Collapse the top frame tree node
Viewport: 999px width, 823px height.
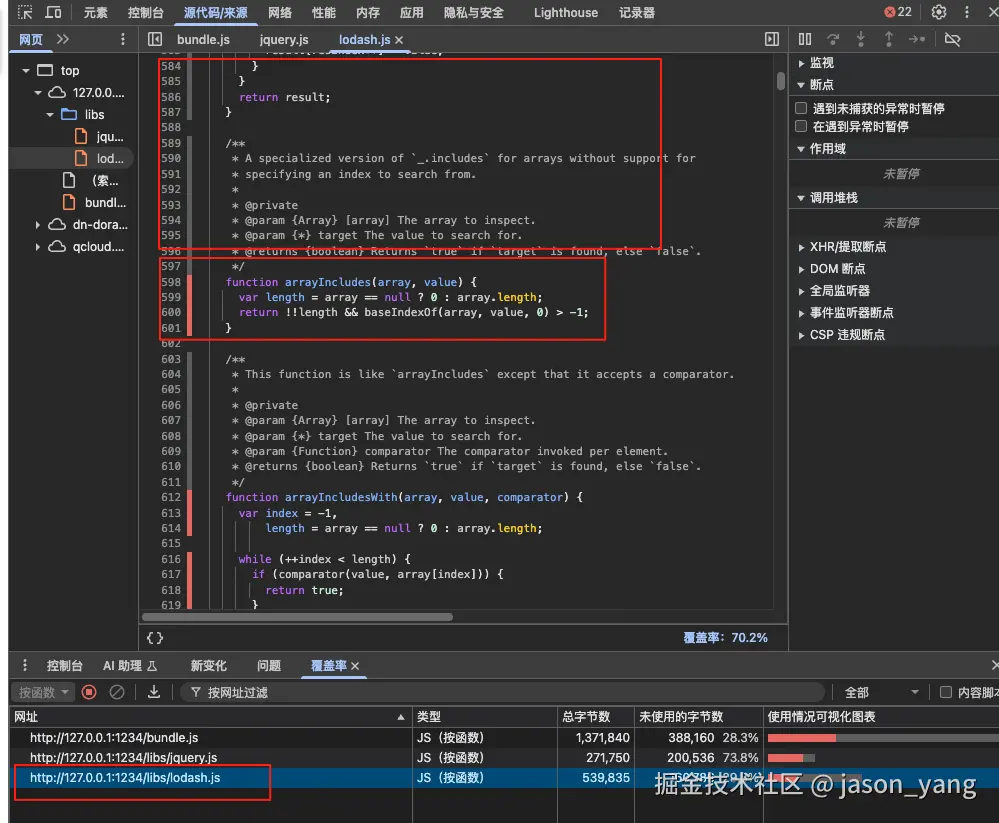[25, 71]
